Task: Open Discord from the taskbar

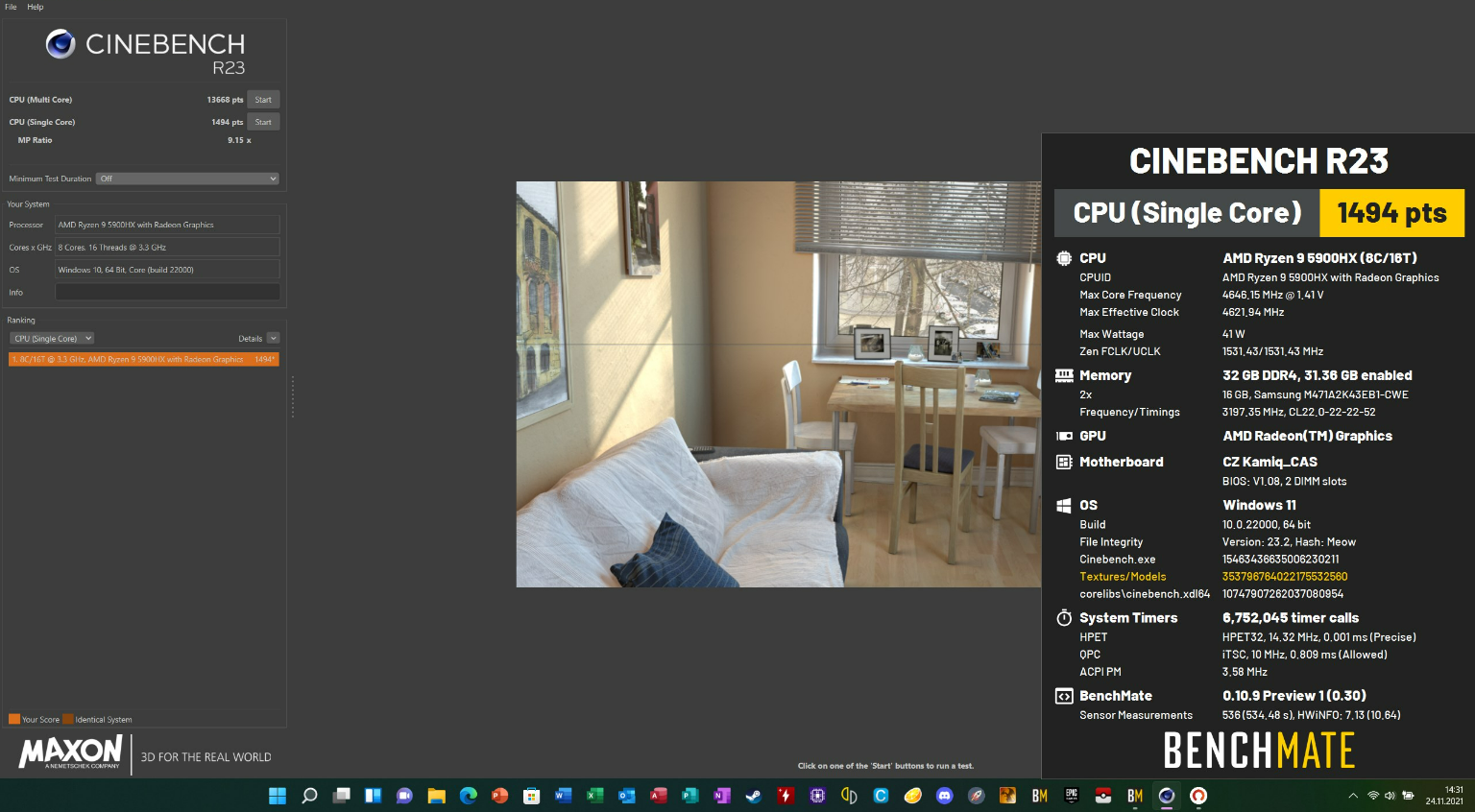Action: point(944,796)
